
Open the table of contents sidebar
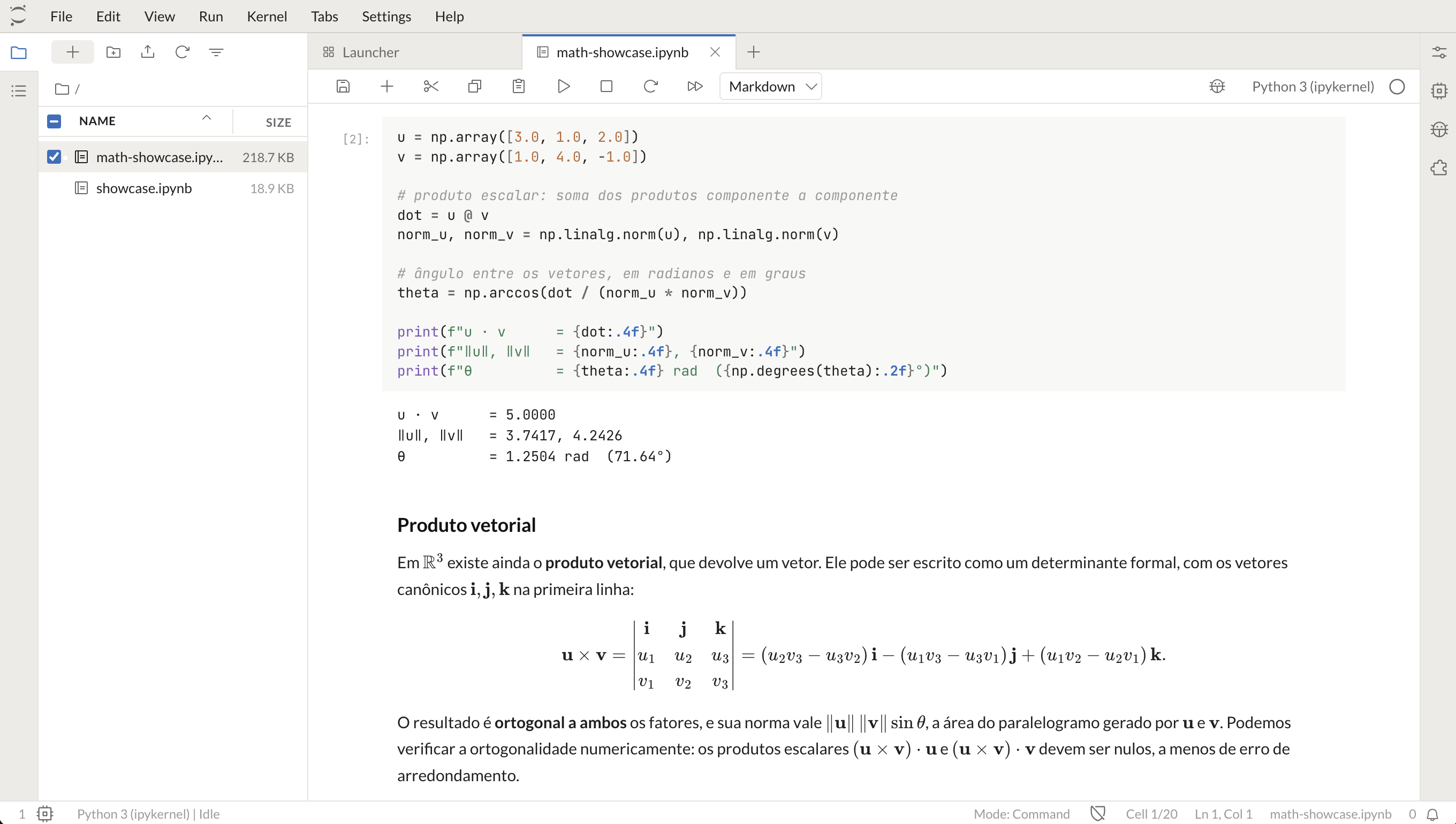19,90
